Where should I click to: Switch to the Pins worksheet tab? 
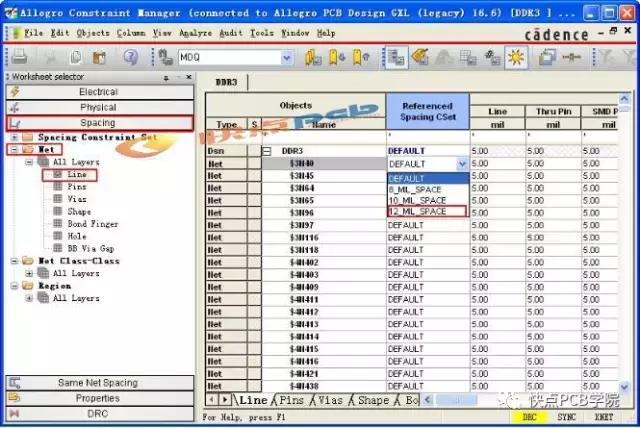click(291, 400)
